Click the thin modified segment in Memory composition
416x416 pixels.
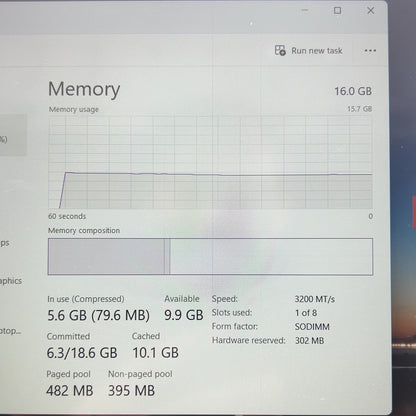167,256
